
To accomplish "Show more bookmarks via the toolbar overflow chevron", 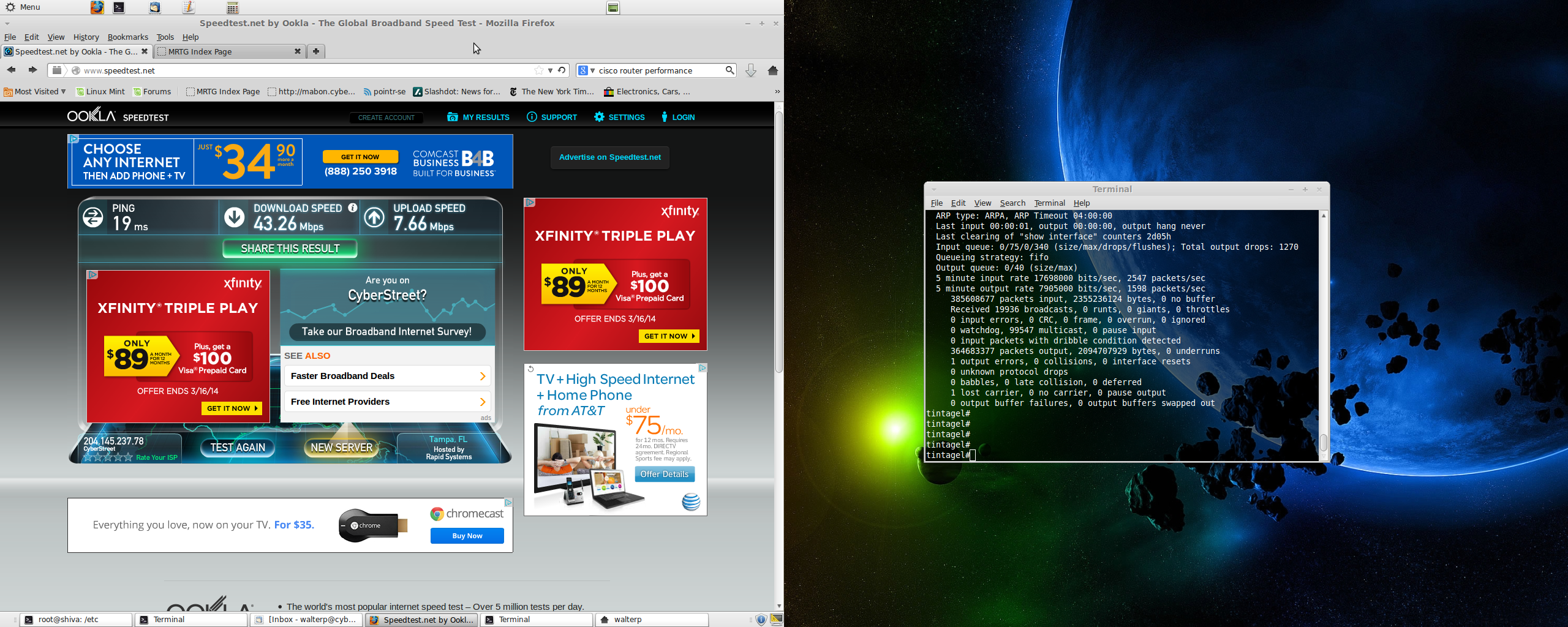I will [777, 91].
